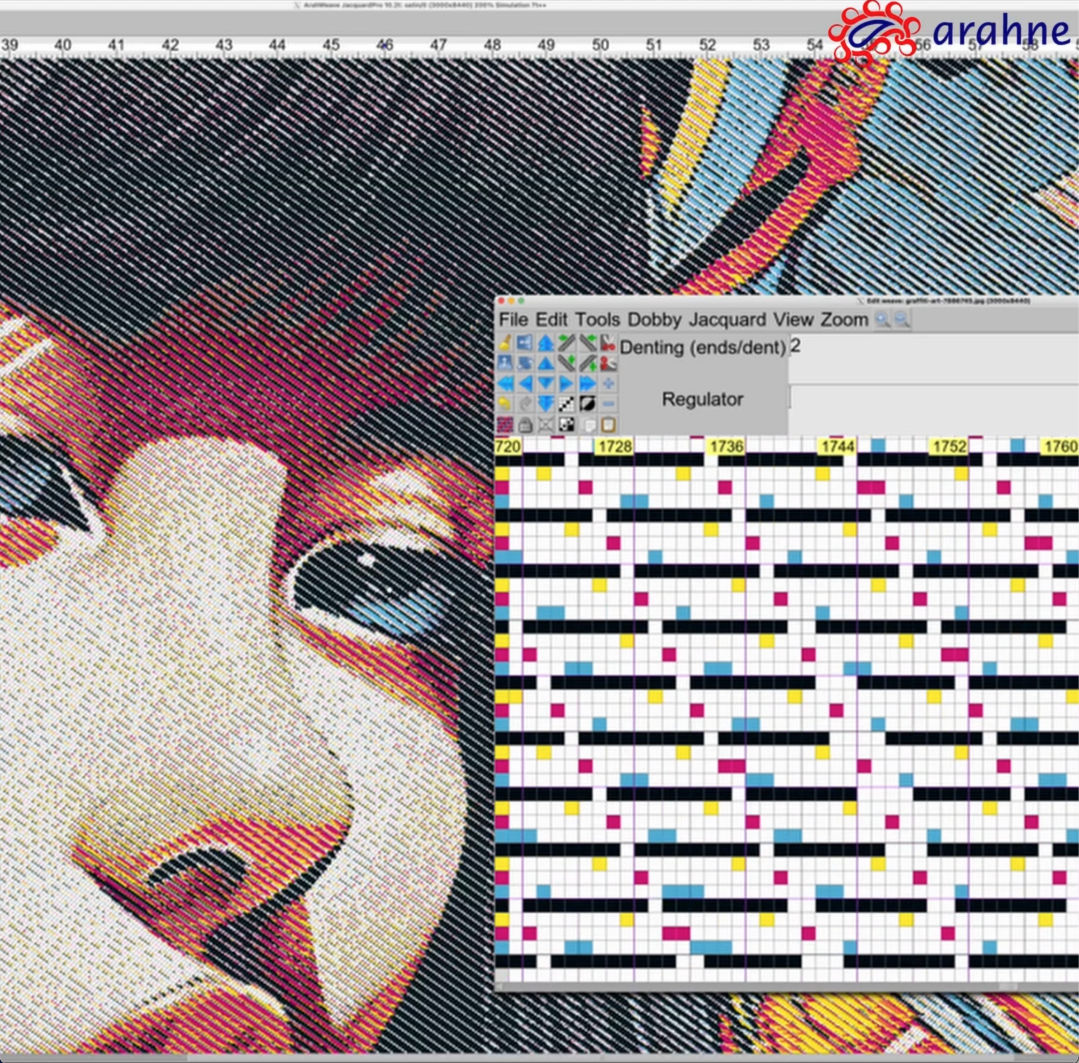Click the small blue plus icon
This screenshot has height=1063, width=1079.
click(x=608, y=384)
